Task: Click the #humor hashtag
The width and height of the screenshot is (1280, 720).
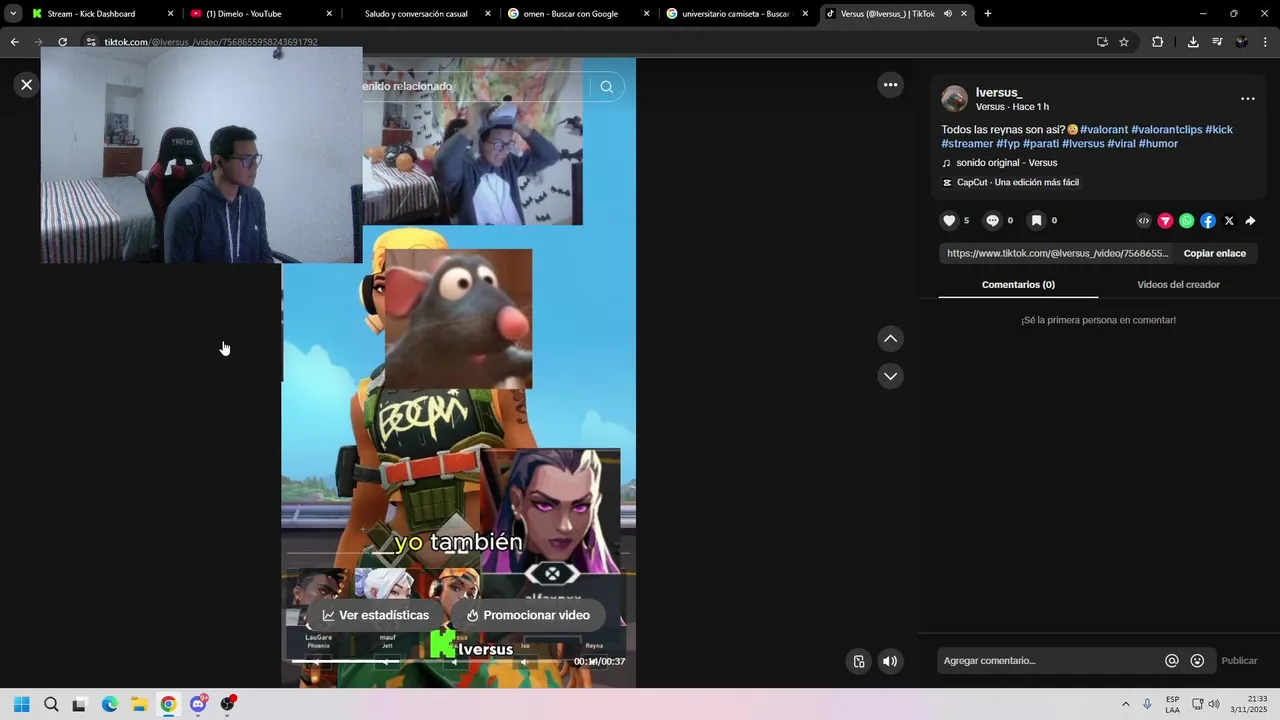Action: [x=1158, y=144]
